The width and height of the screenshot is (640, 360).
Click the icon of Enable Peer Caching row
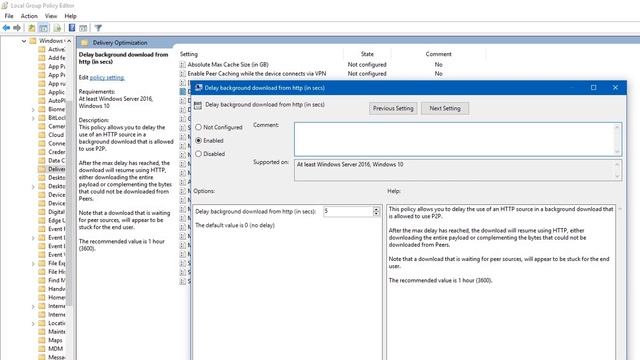pyautogui.click(x=182, y=73)
